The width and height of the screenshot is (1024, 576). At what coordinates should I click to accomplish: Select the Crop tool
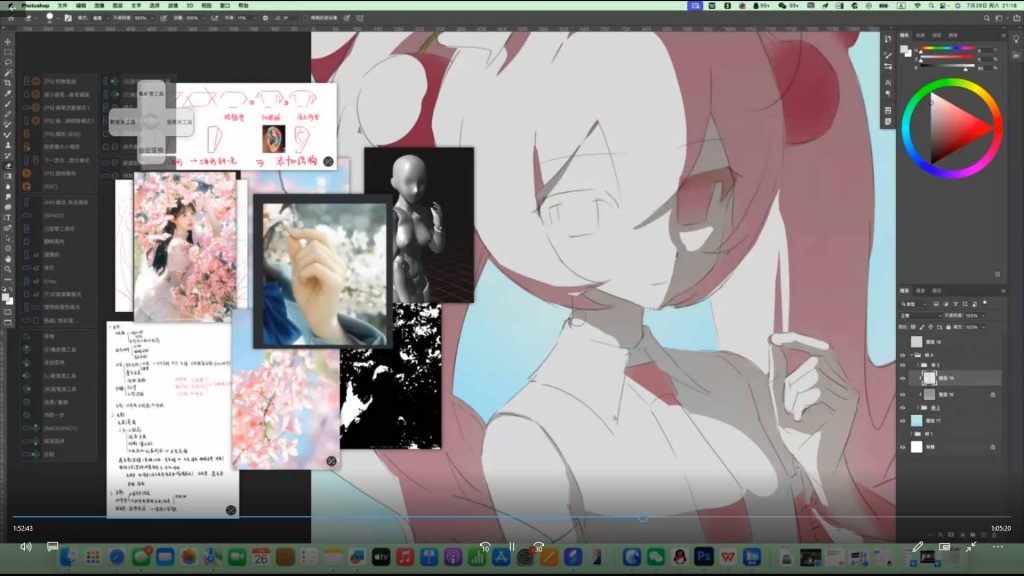pos(8,83)
